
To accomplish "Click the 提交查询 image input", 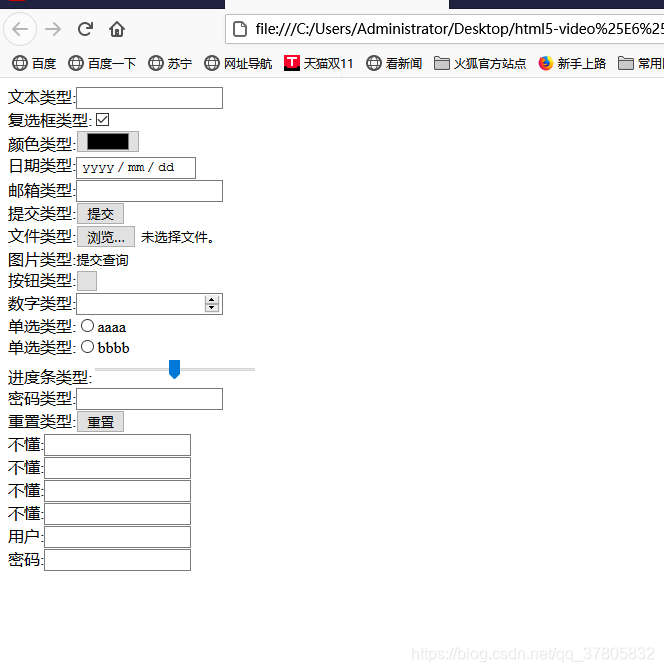I will click(x=102, y=260).
